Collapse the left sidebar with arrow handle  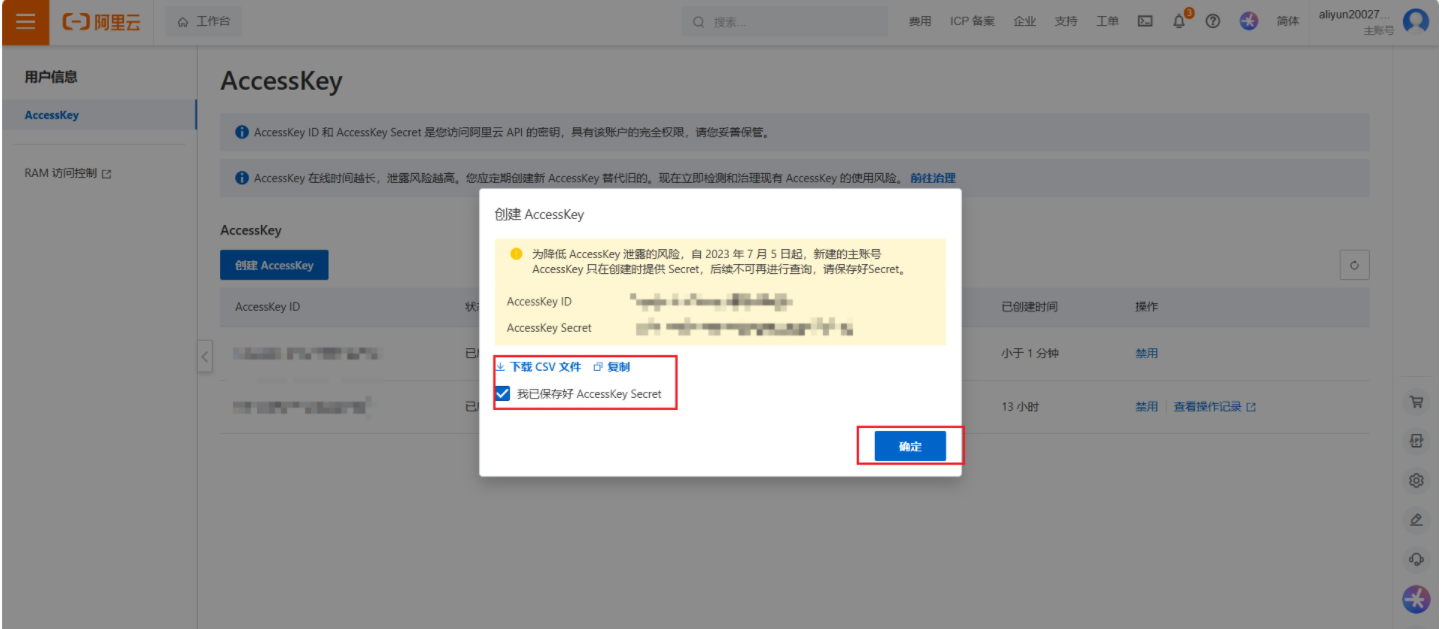(x=205, y=356)
